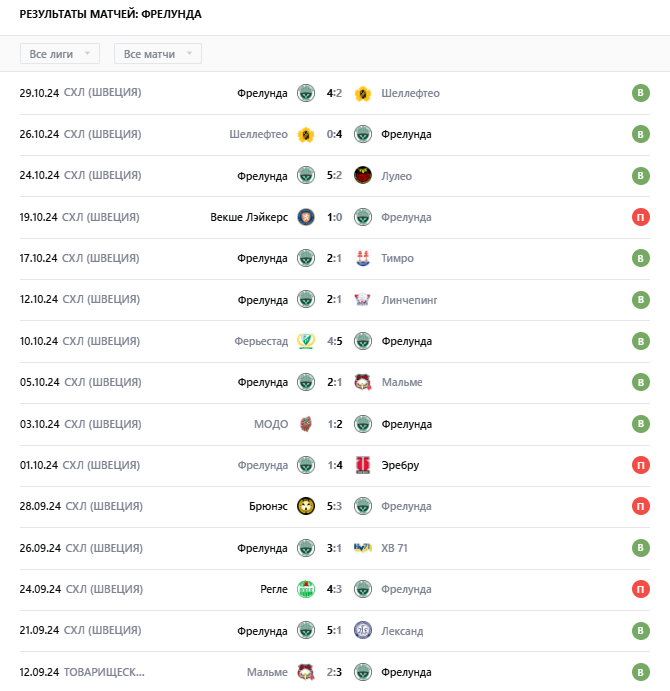This screenshot has height=691, width=670.
Task: Click the Линчепинг team logo
Action: (363, 300)
